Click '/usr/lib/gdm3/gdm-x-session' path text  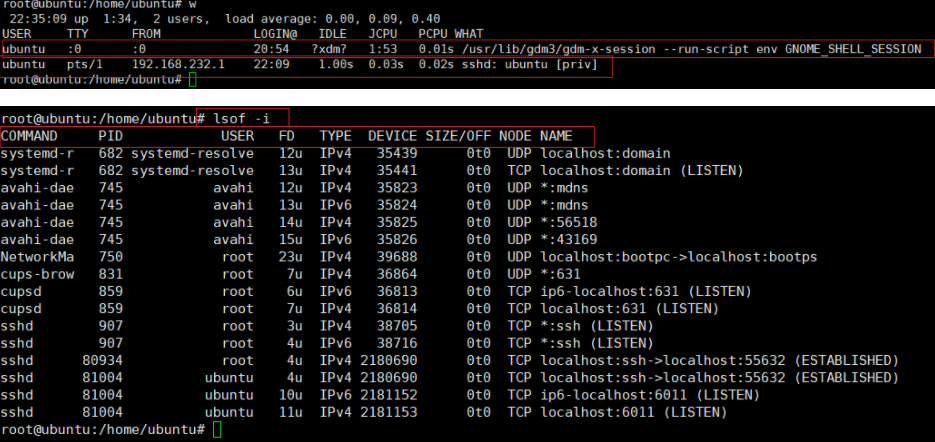[559, 49]
